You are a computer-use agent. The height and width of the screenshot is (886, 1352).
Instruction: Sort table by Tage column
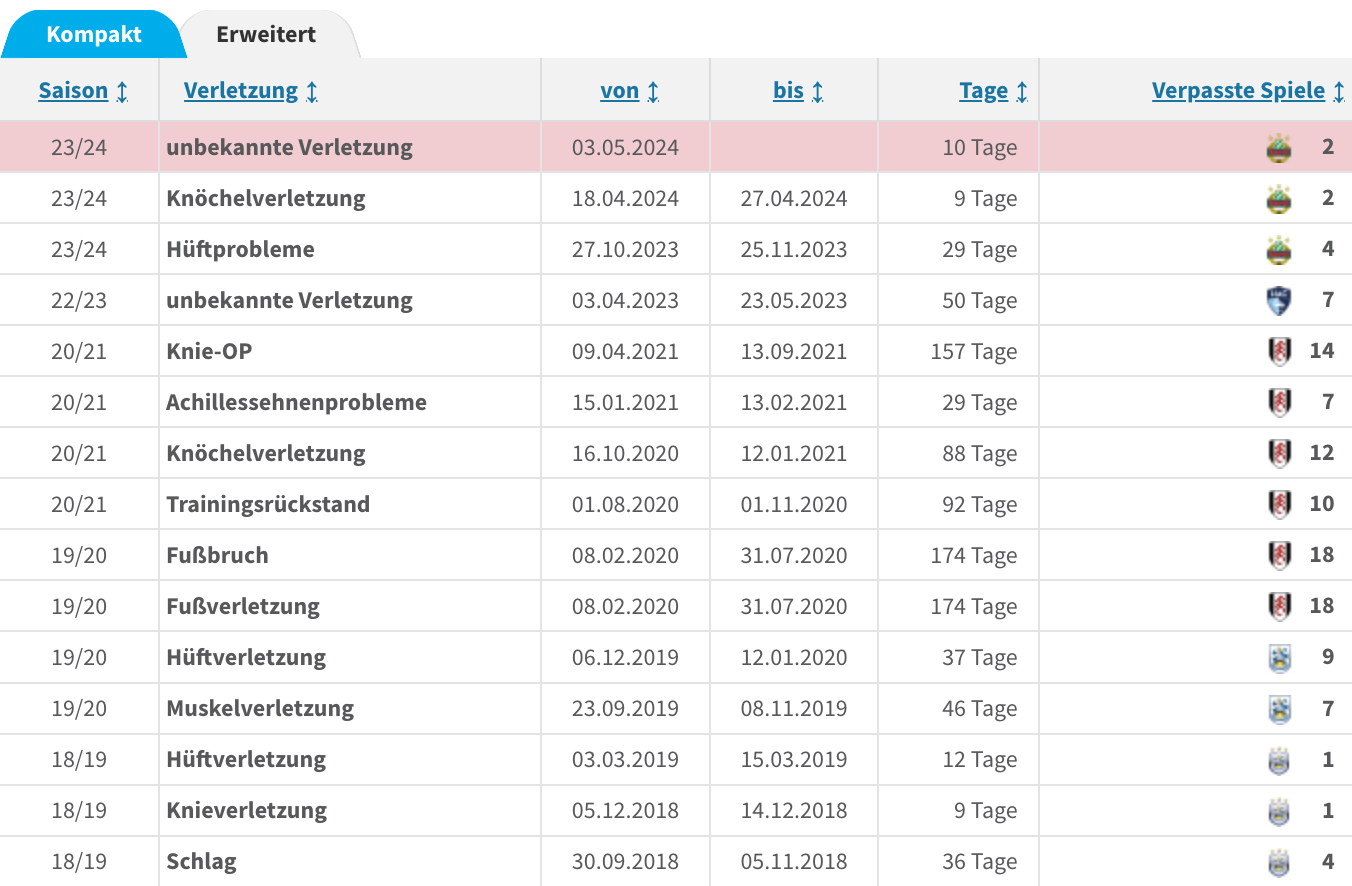coord(994,91)
